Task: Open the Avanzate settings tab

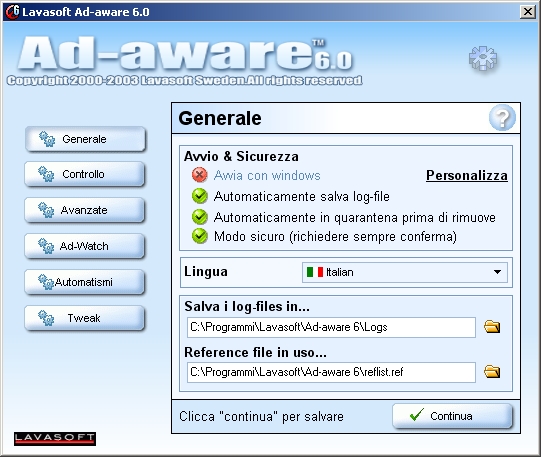Action: point(85,210)
